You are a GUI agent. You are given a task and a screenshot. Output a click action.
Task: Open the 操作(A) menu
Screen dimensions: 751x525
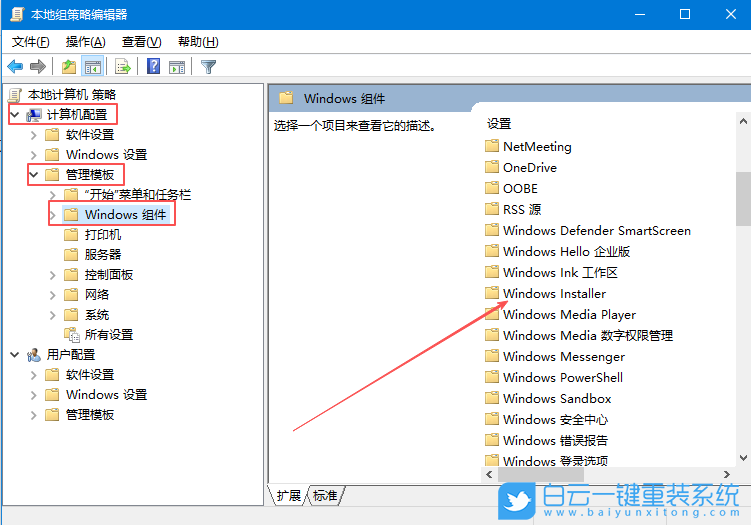coord(85,42)
